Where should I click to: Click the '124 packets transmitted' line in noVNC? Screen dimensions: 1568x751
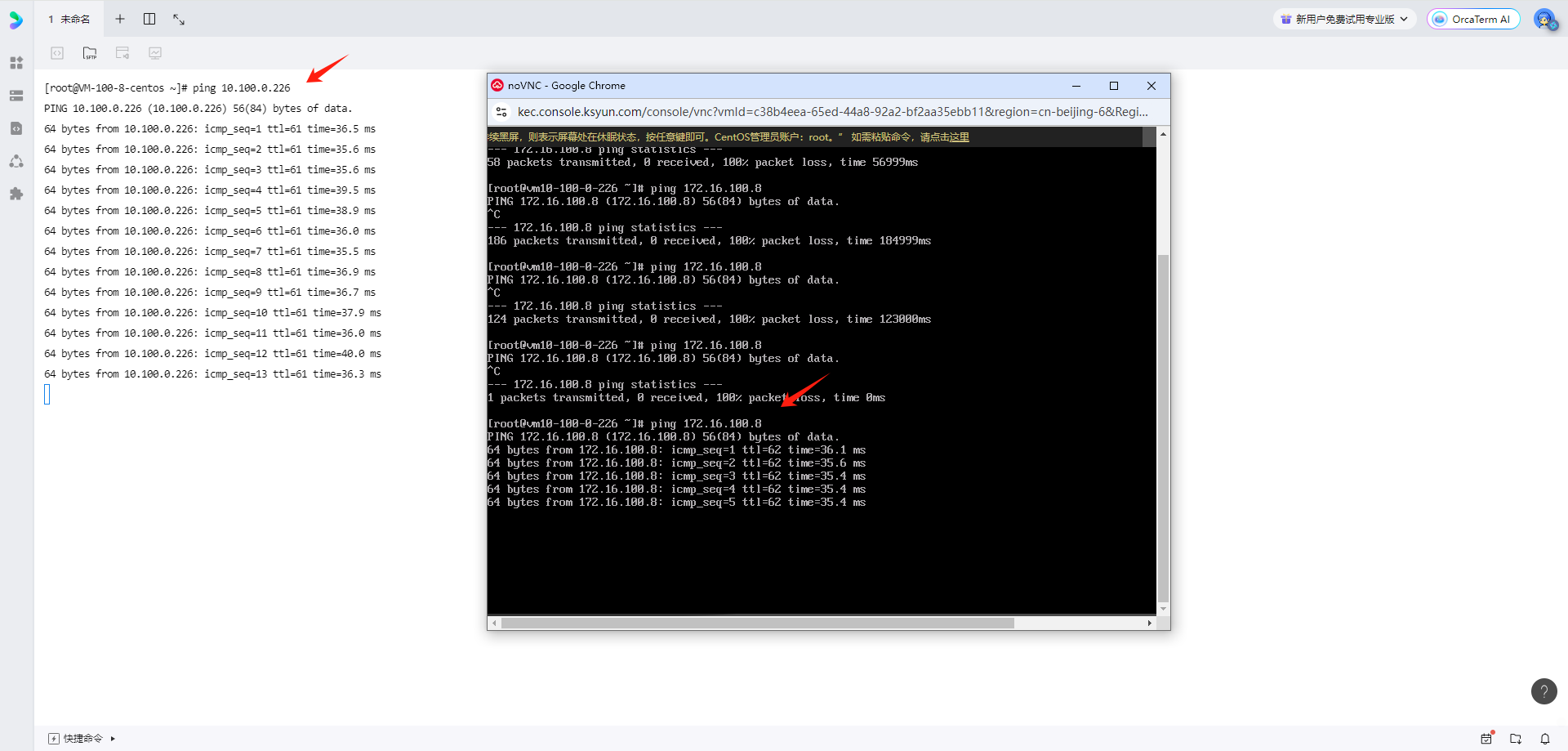click(709, 320)
